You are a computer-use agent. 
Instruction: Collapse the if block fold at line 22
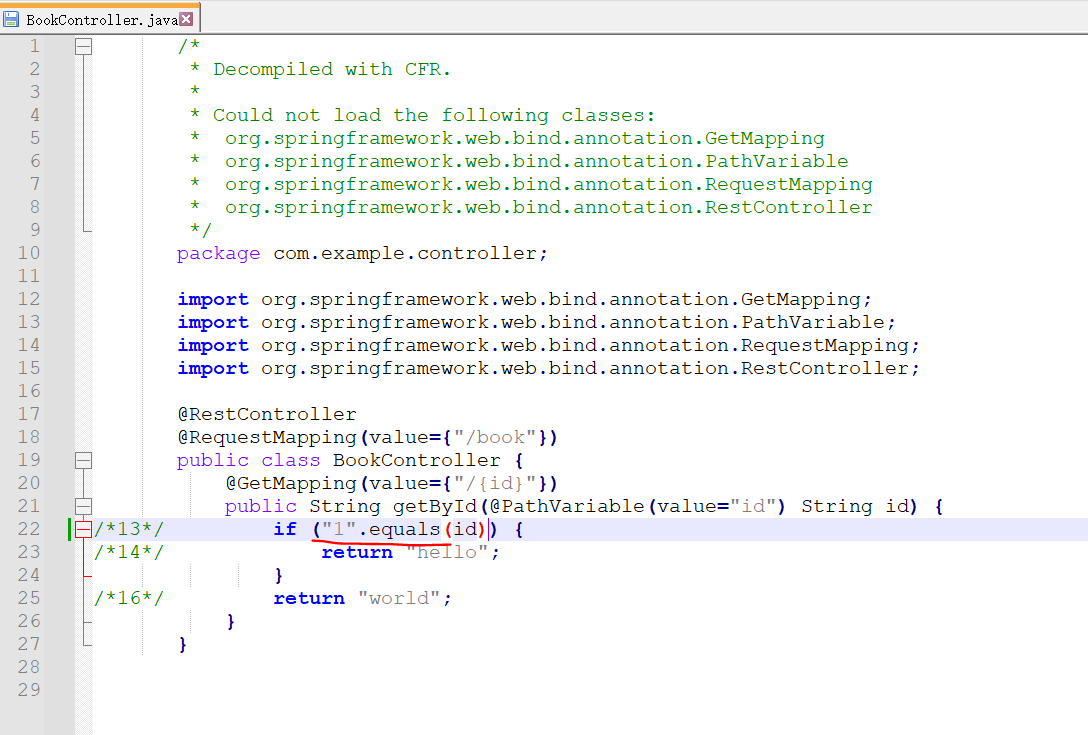click(x=83, y=530)
